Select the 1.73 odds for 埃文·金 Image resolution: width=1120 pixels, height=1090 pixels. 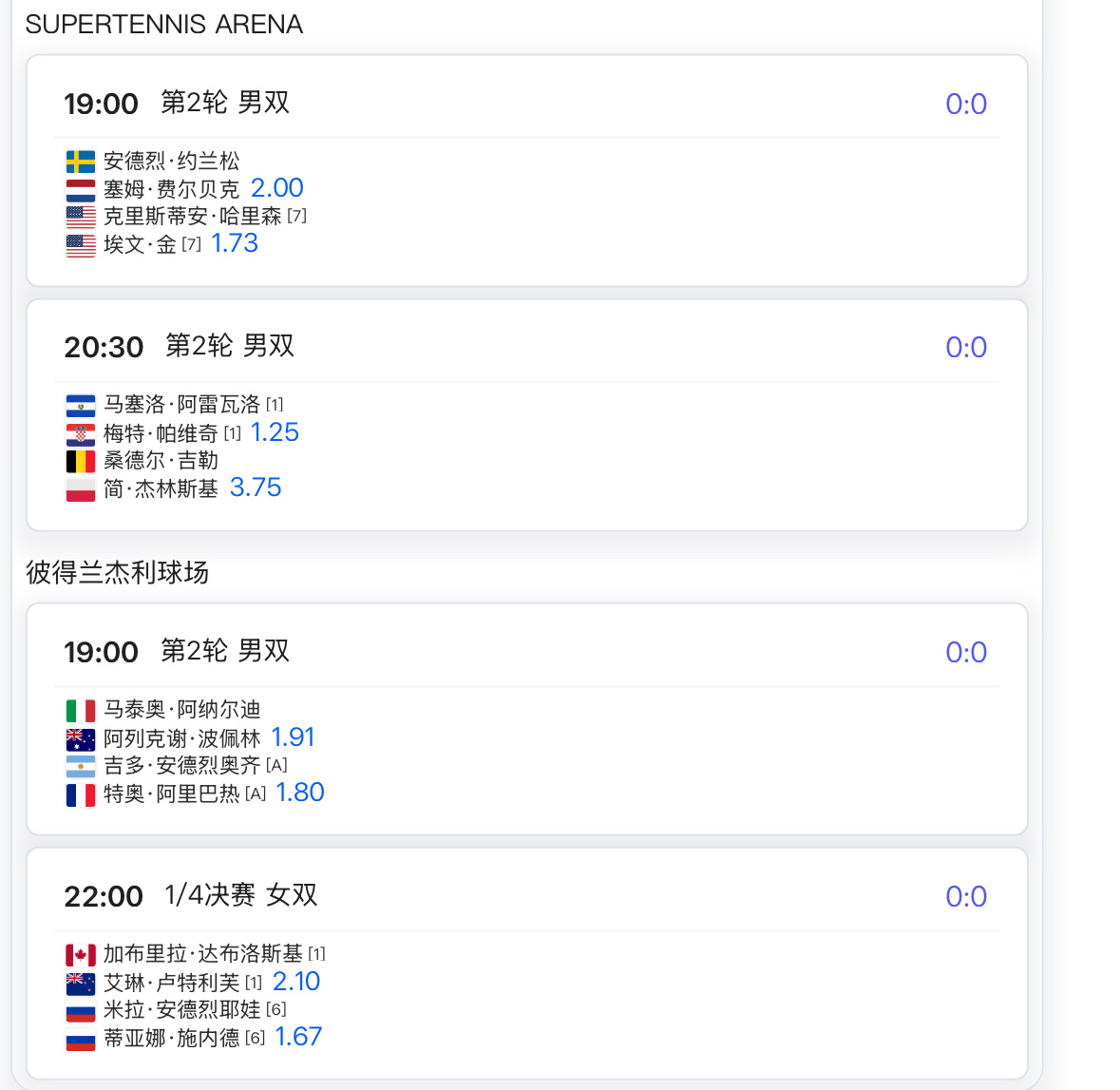pyautogui.click(x=235, y=243)
